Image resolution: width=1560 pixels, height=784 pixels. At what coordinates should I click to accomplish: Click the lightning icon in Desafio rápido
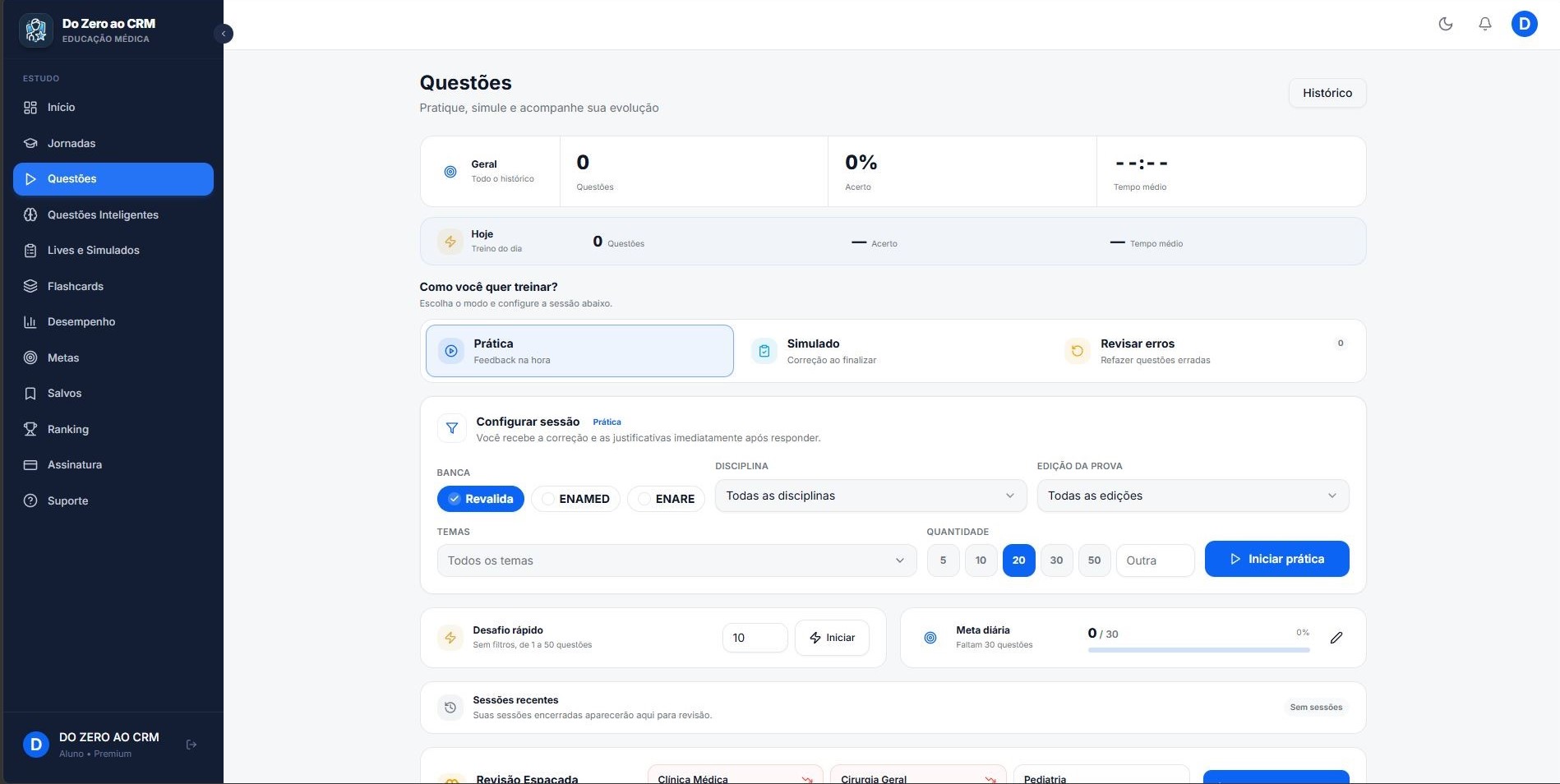pos(450,638)
